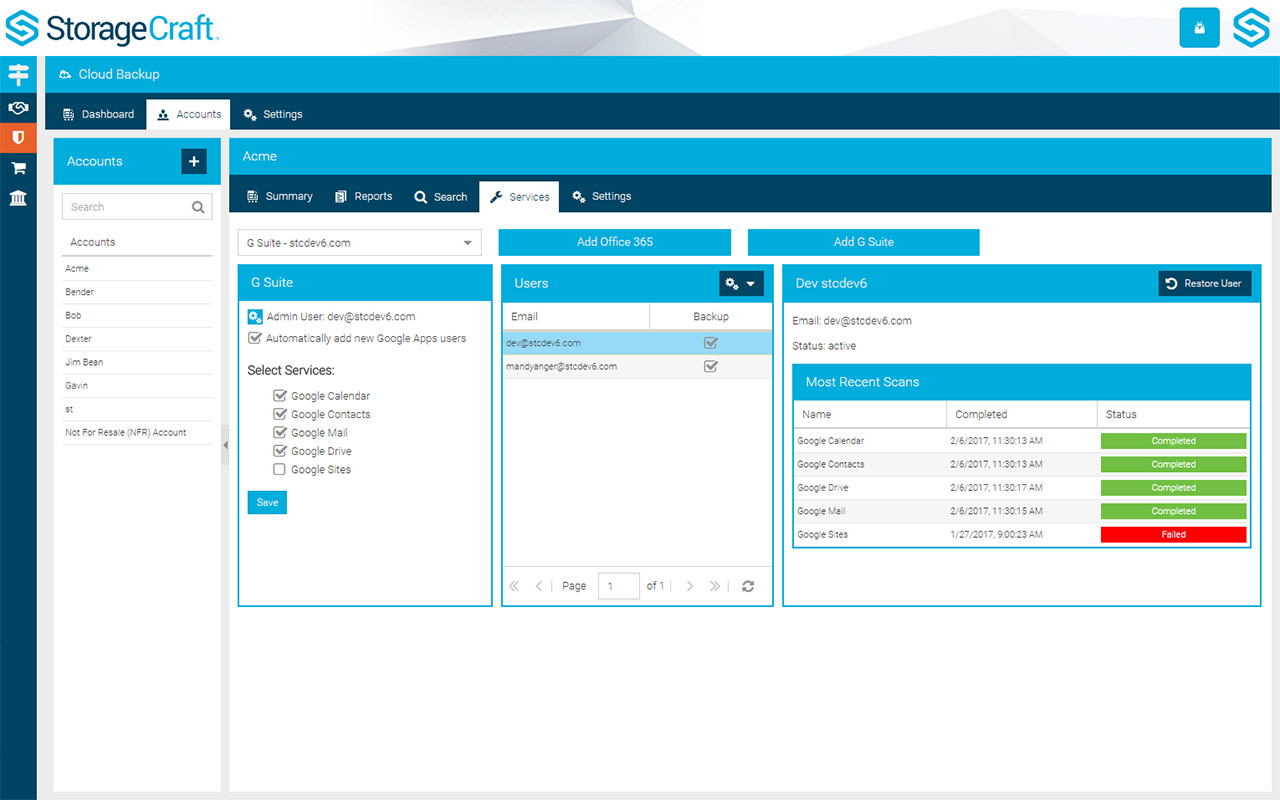Click the StorageCraft logo at top left
This screenshot has height=800, width=1280.
(112, 28)
